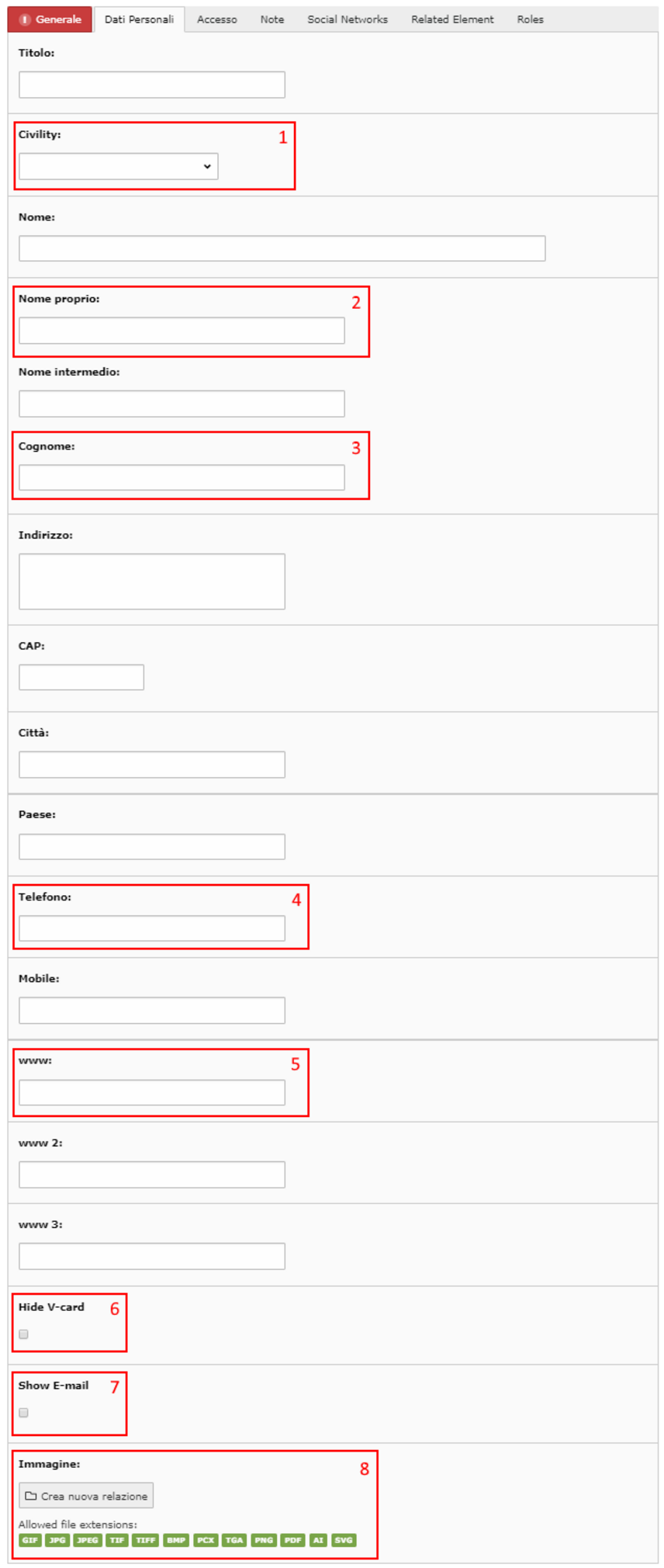Image resolution: width=664 pixels, height=1568 pixels.
Task: Click the PDF file extension badge
Action: pos(292,1540)
